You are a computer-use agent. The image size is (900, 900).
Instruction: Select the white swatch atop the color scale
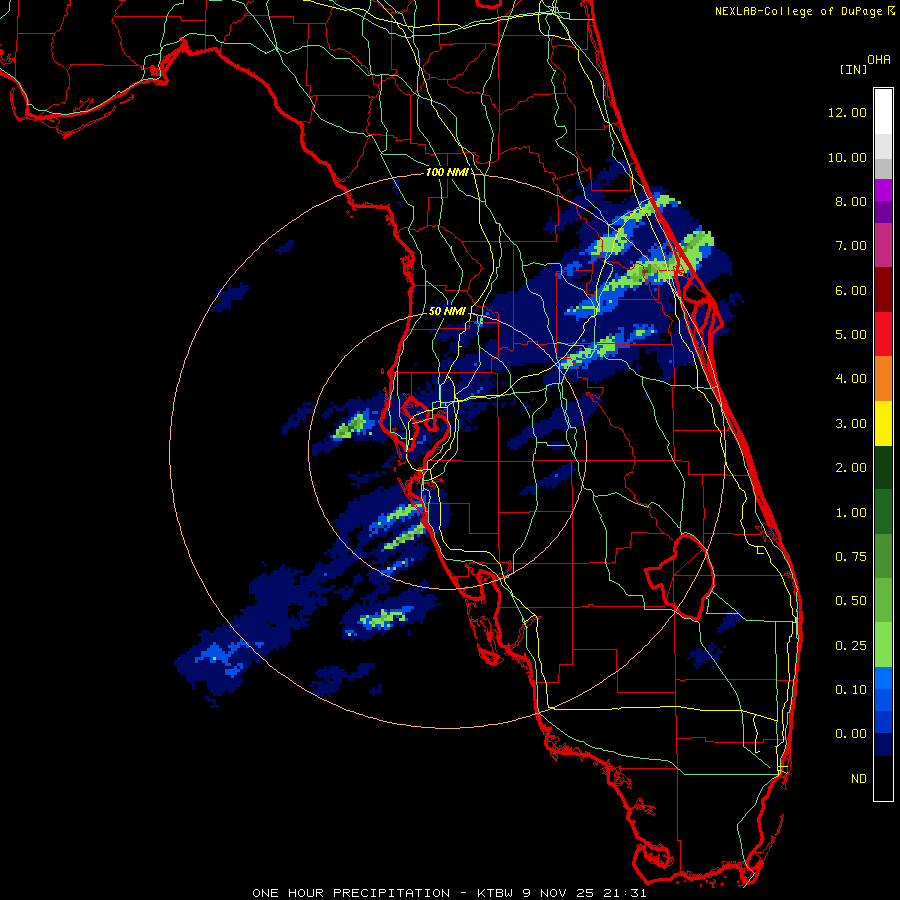click(x=883, y=112)
